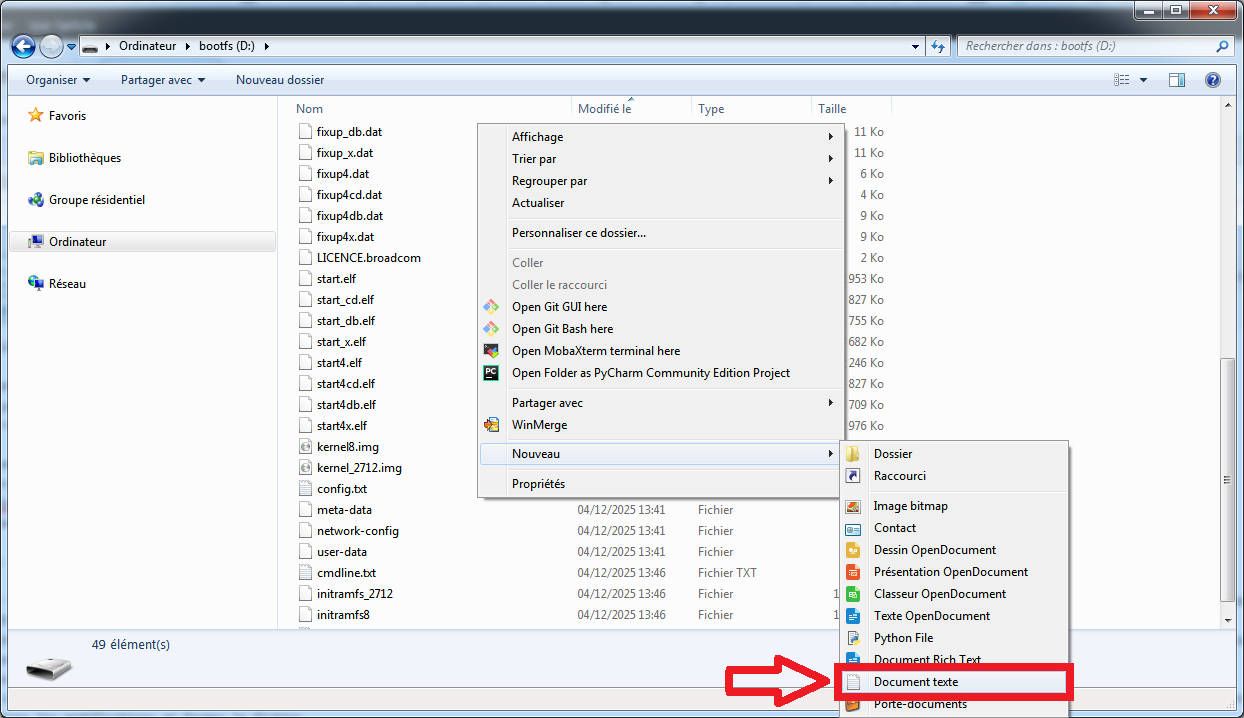Choose Document texte from Nouveau submenu

915,682
